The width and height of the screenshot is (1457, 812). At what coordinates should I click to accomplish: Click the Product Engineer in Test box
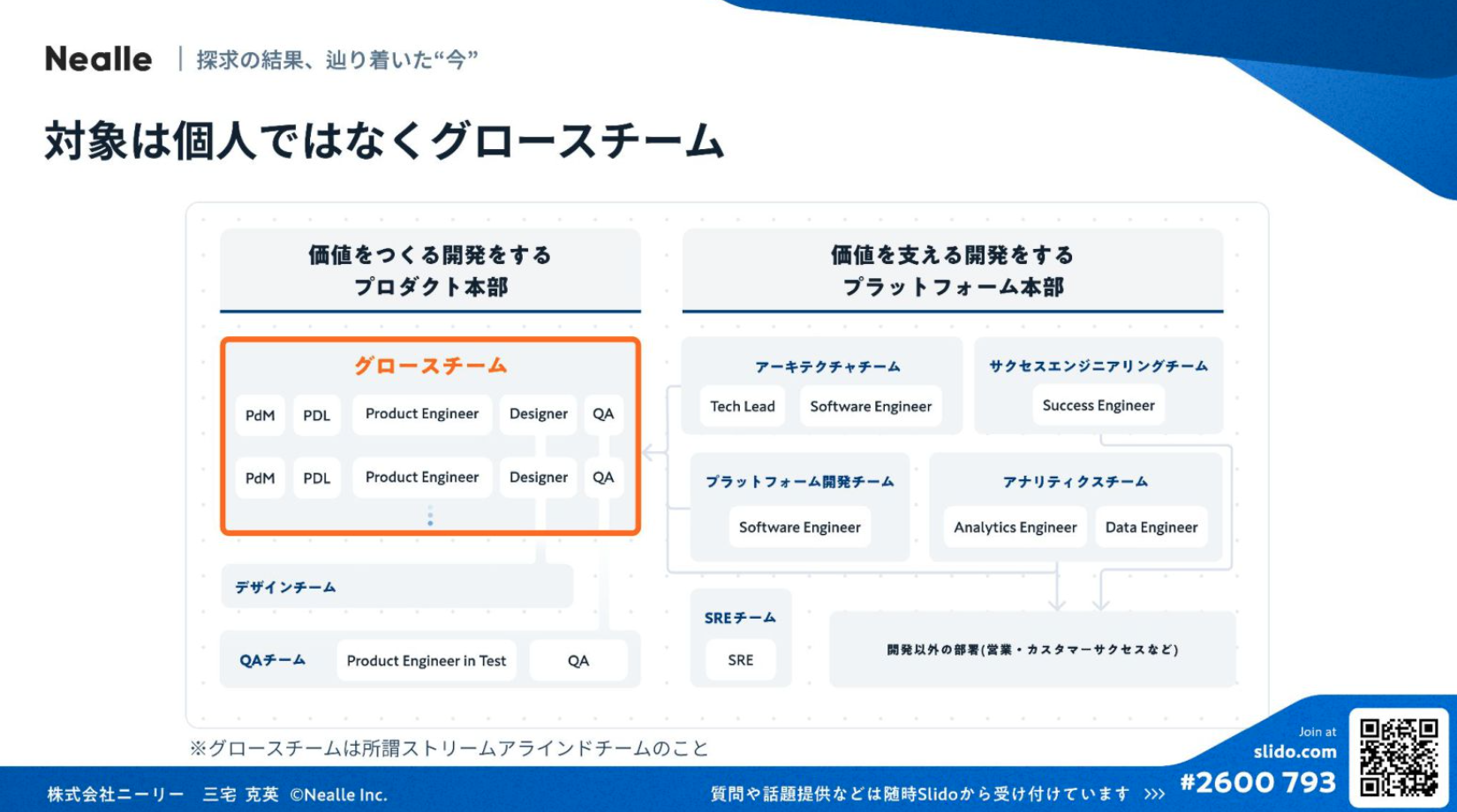pos(426,660)
